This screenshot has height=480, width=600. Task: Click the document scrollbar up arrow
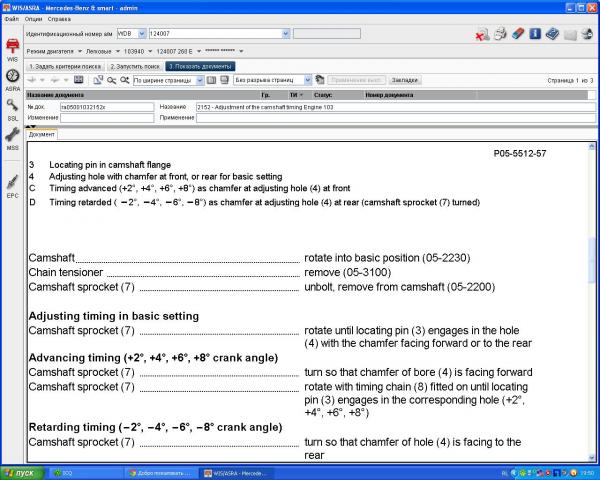(x=592, y=147)
